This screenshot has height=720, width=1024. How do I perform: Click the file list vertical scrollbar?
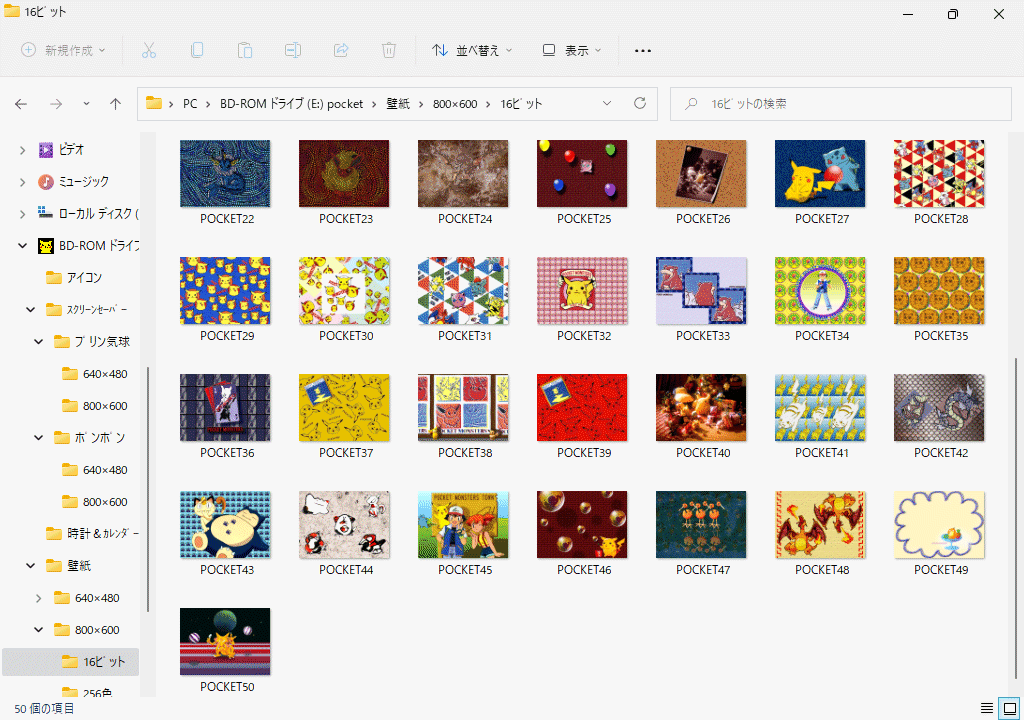(1015, 516)
